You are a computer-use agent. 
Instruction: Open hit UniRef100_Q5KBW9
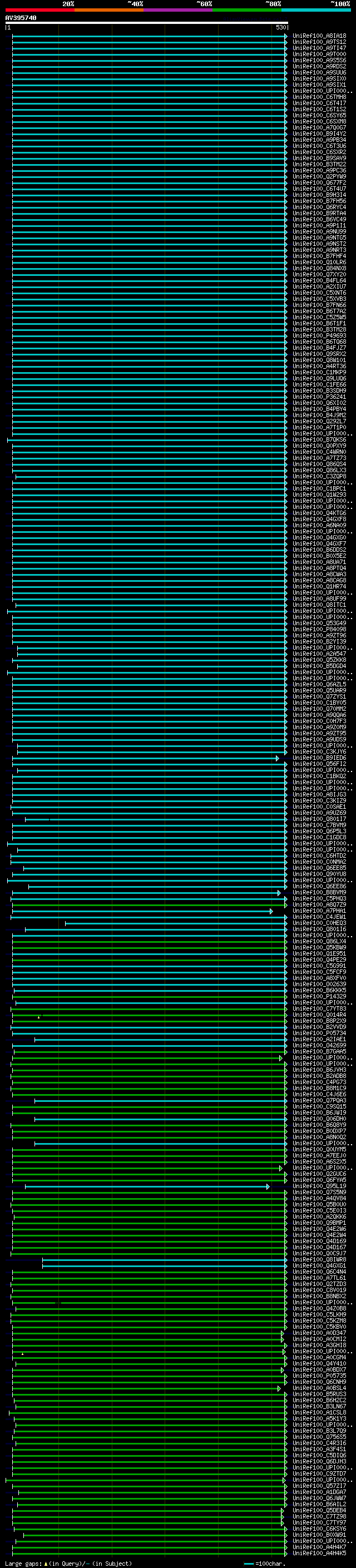click(319, 947)
